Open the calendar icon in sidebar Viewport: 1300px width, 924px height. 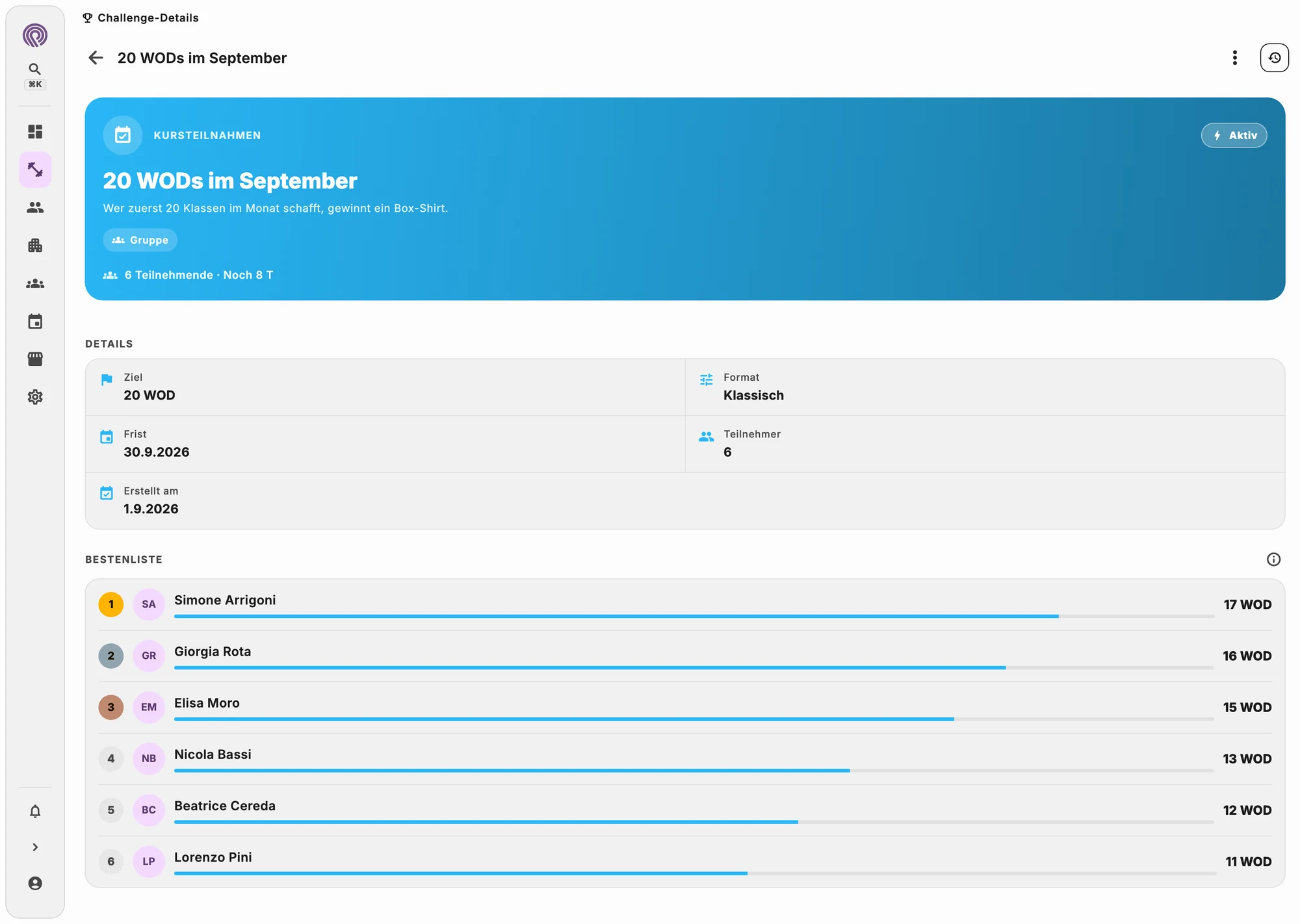pyautogui.click(x=35, y=321)
